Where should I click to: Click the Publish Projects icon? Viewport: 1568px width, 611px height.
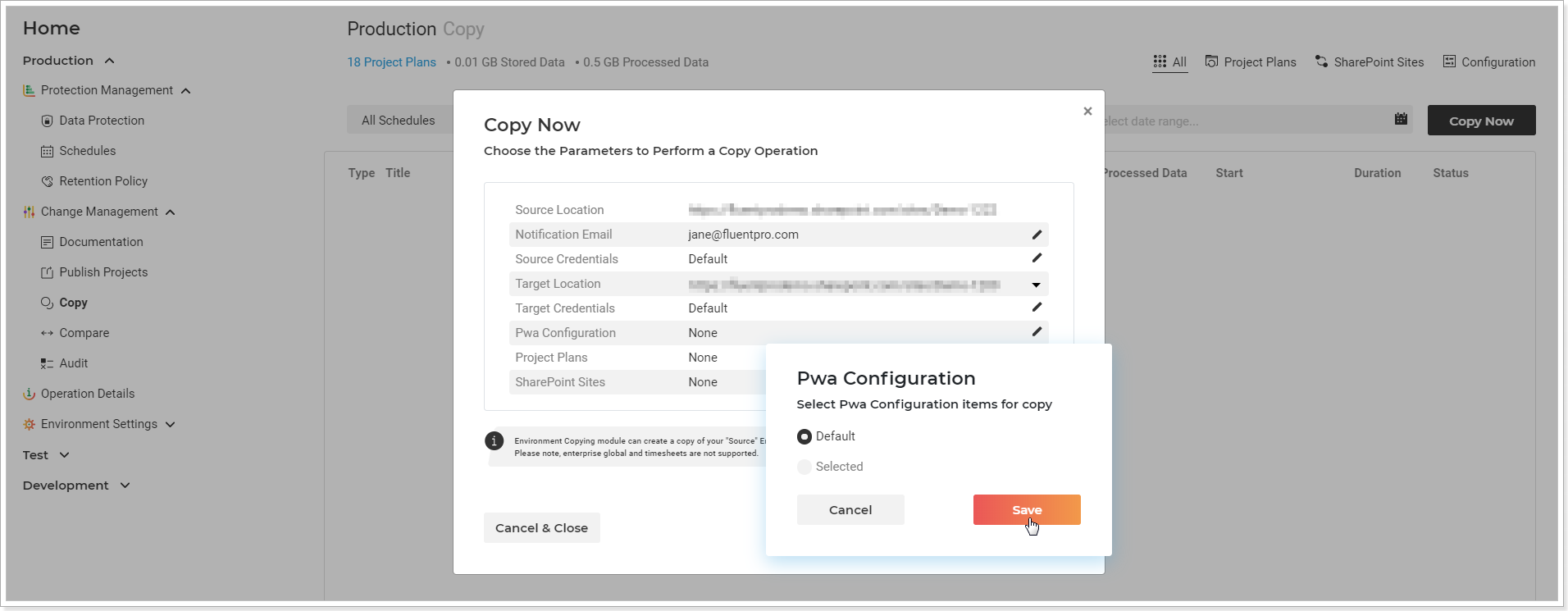pos(48,272)
